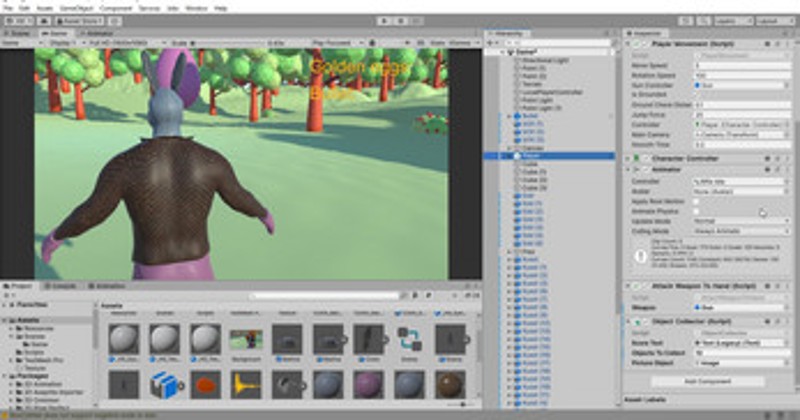Click the Step frame button in the top toolbar

pos(417,21)
